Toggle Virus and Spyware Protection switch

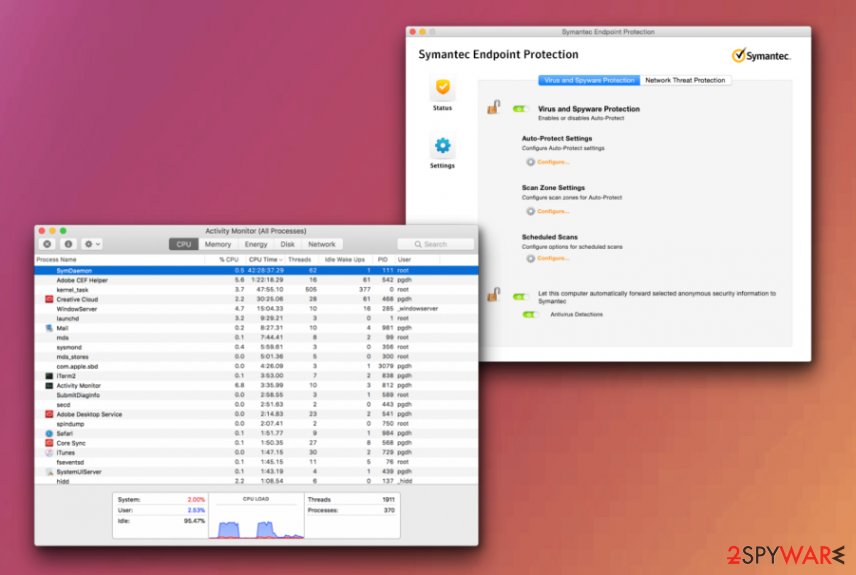coord(520,109)
